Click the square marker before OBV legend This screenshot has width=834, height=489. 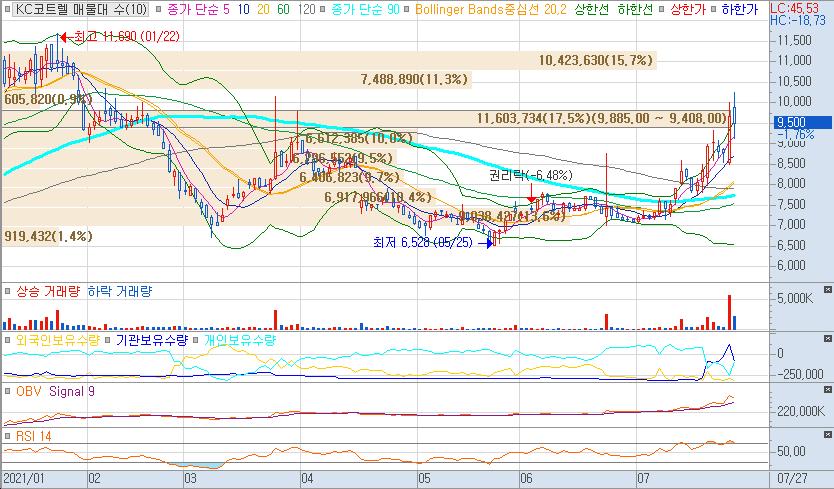(8, 391)
